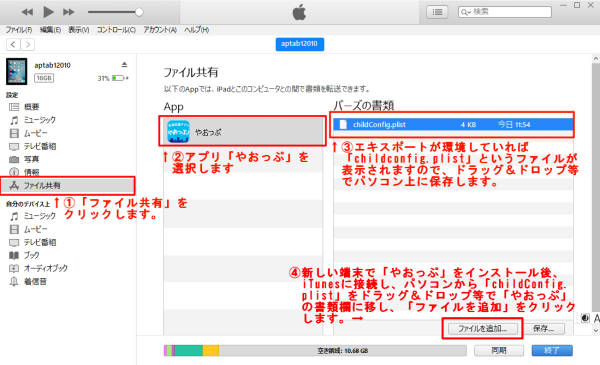Open the list view button near search
The image size is (600, 365).
click(x=437, y=12)
